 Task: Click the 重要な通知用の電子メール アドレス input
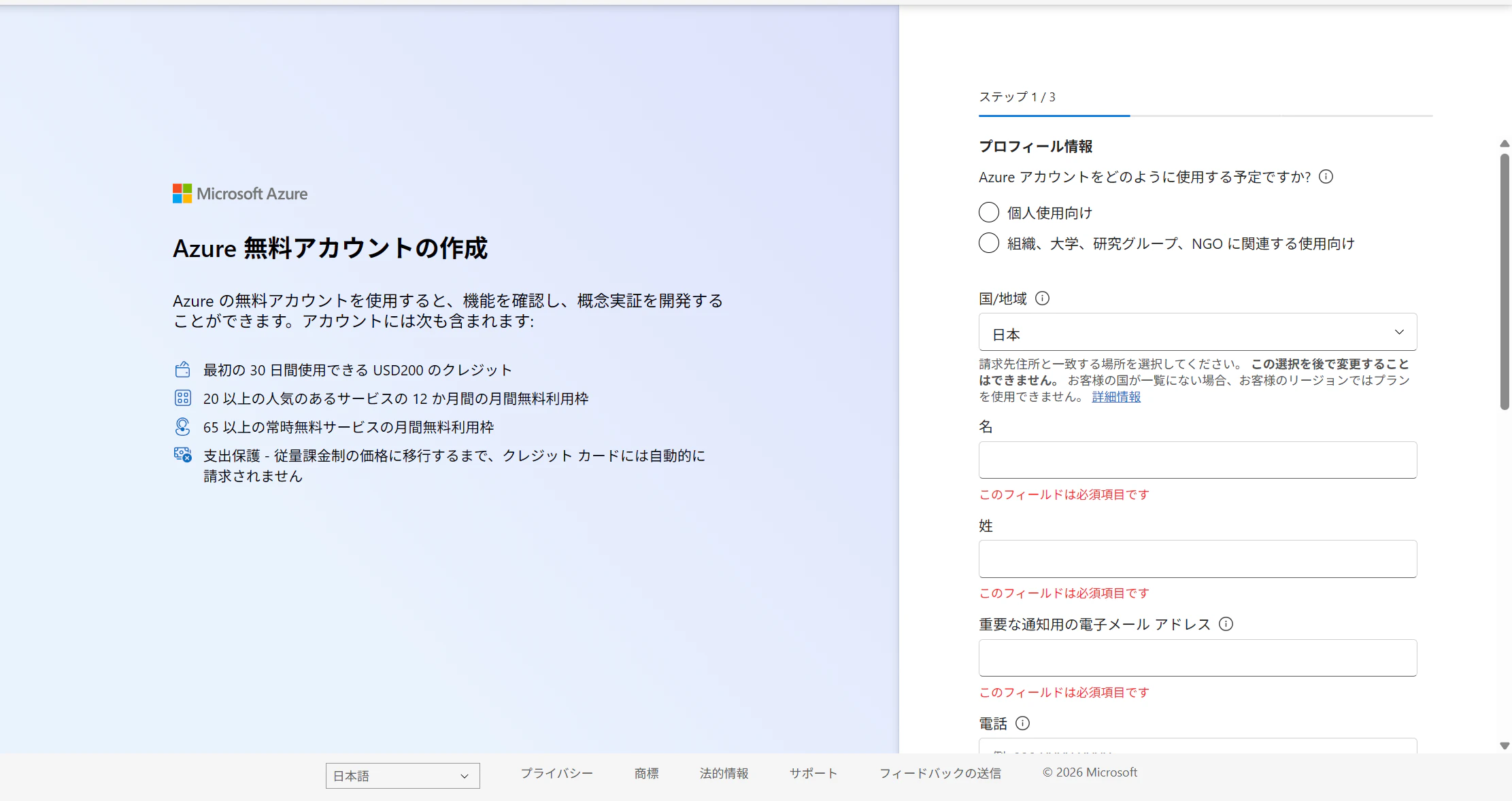[x=1198, y=658]
